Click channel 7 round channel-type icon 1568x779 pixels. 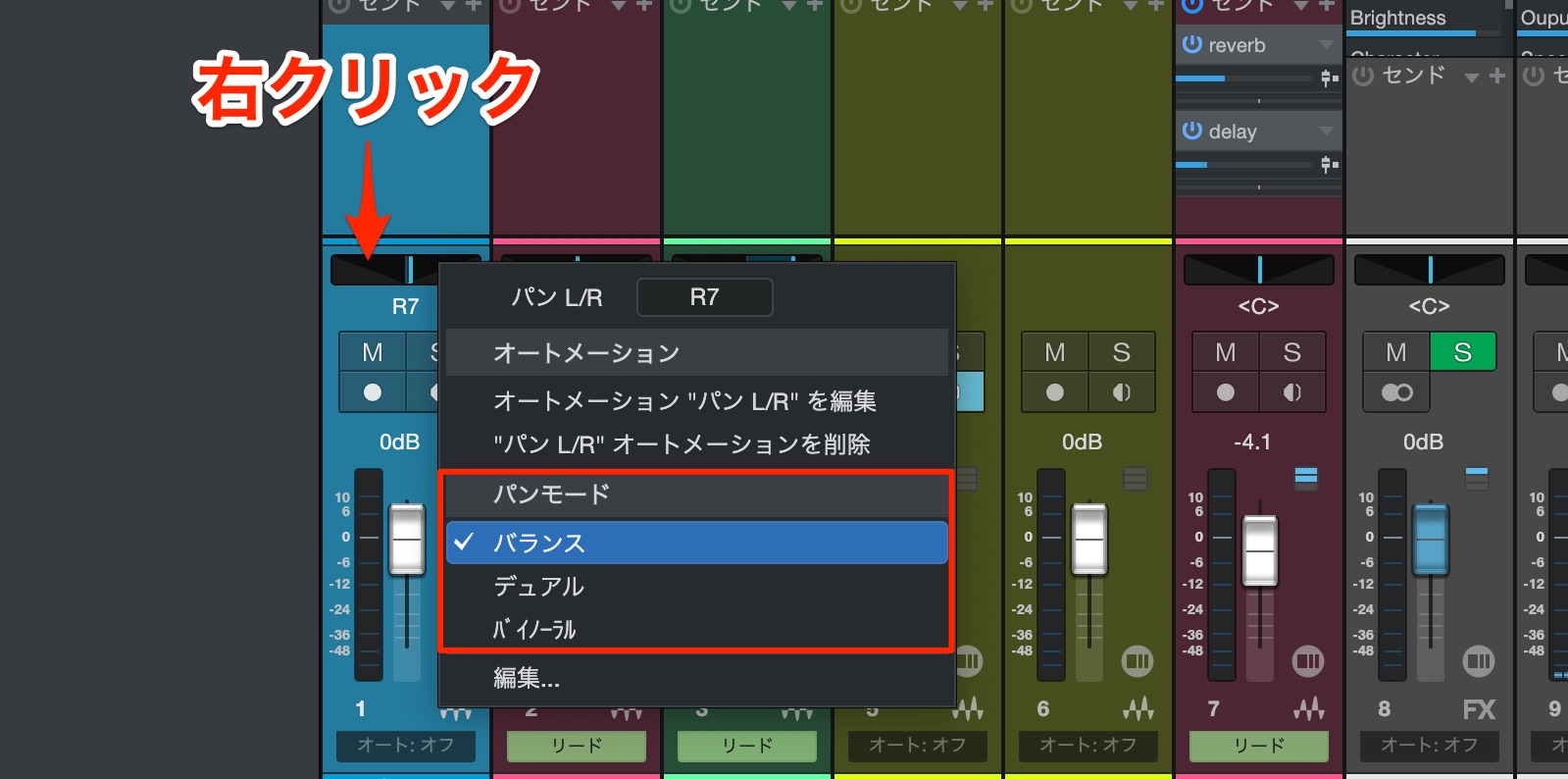(1308, 661)
